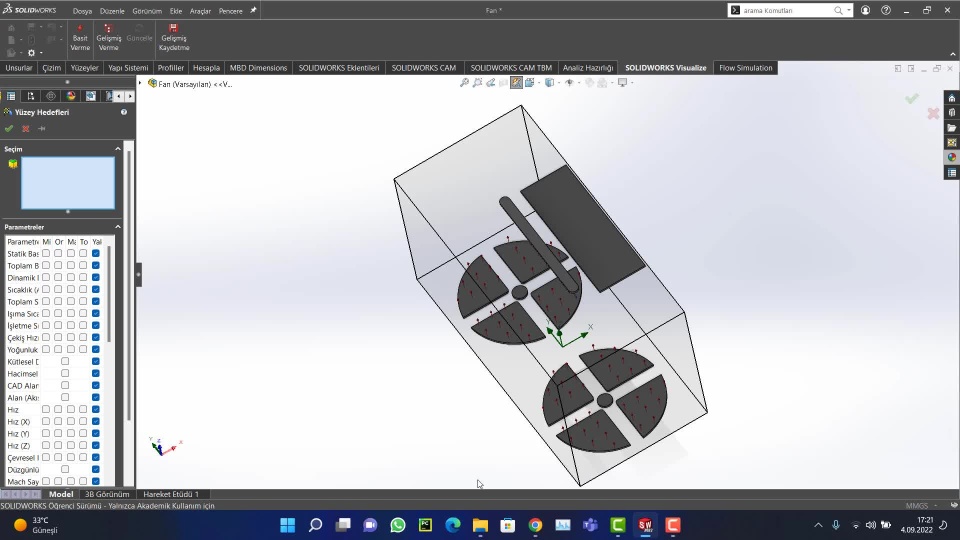960x540 pixels.
Task: Switch to Flow Simulation tab
Action: tap(745, 68)
